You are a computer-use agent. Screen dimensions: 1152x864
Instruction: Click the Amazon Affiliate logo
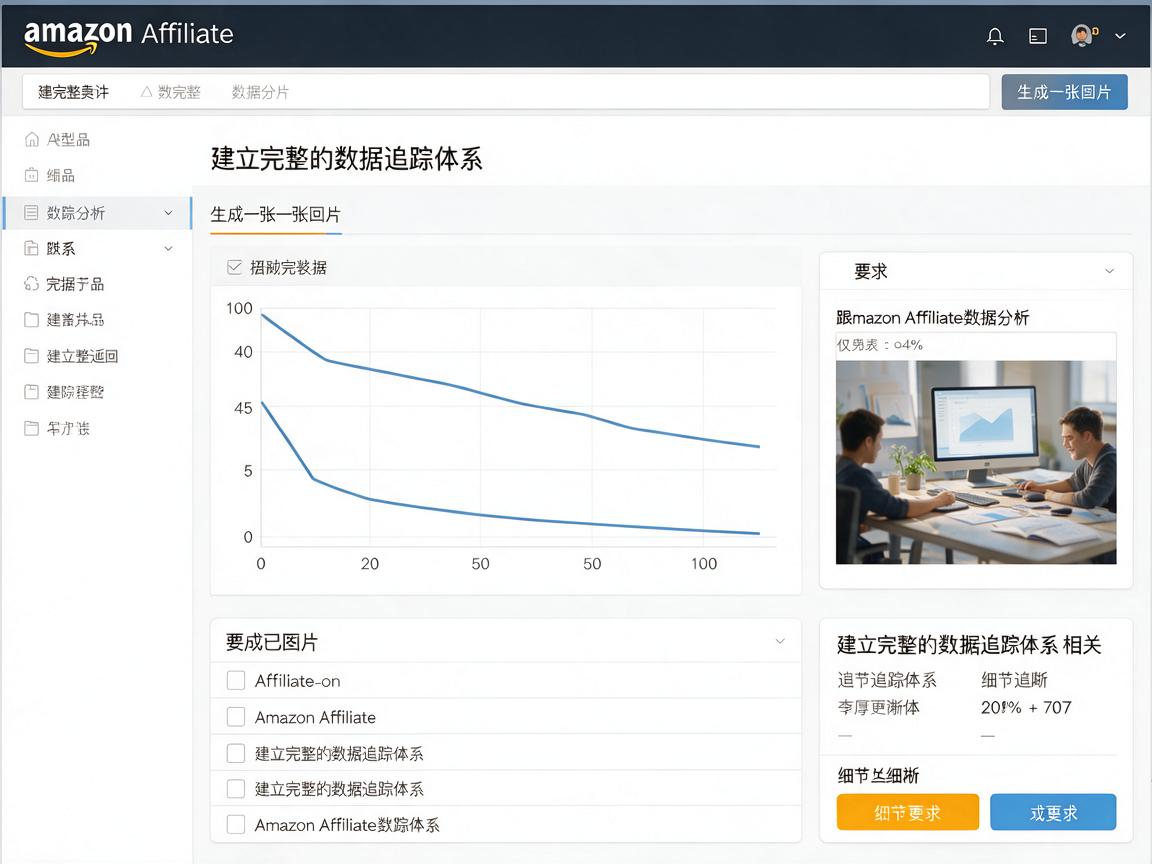coord(129,36)
